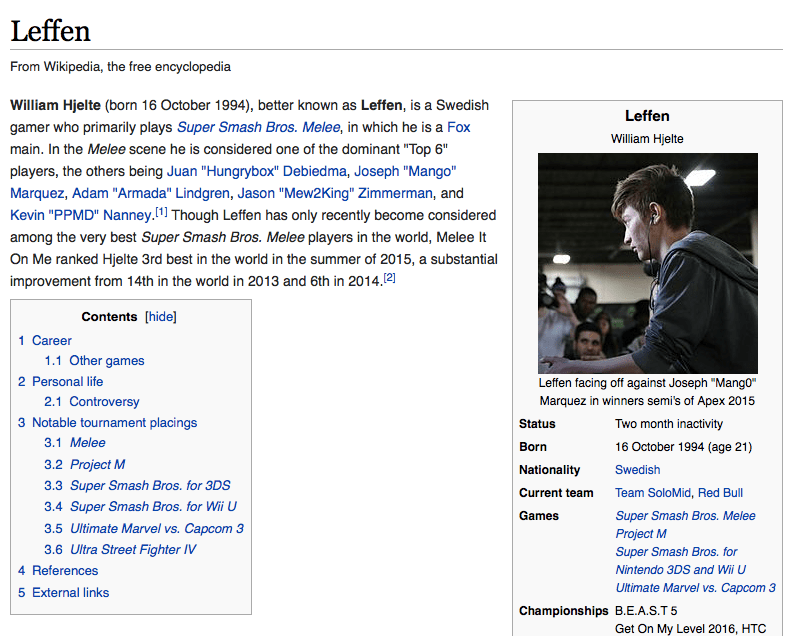
Task: Go to External links section
Action: tap(70, 592)
